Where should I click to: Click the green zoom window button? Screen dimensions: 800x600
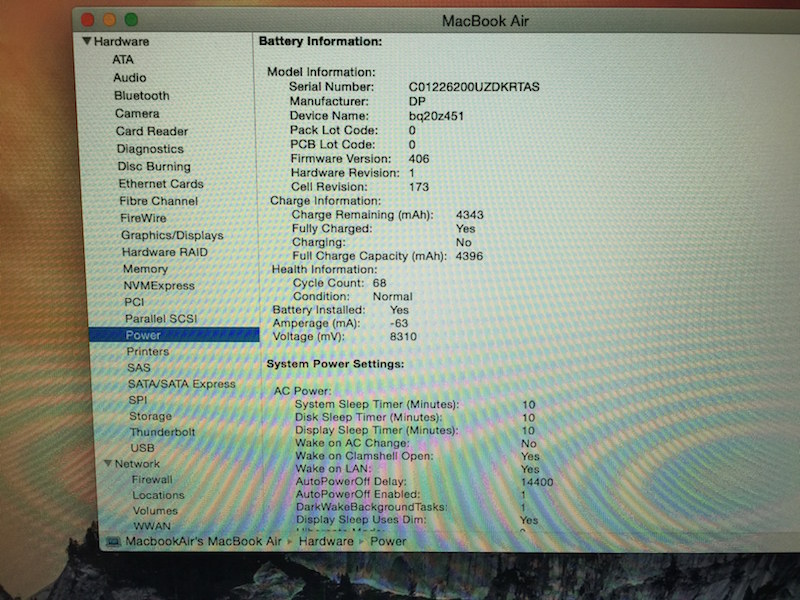point(131,19)
